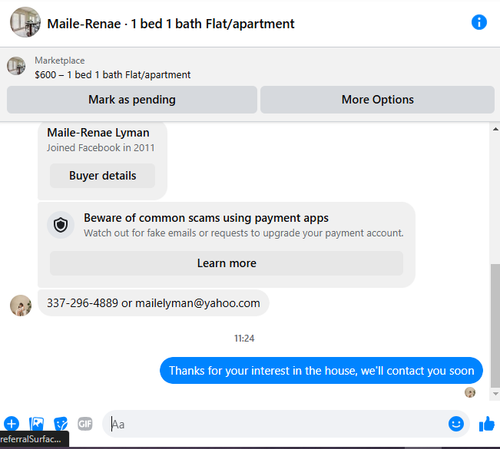Click the sender avatar beside the phone message
This screenshot has width=500, height=449.
(x=21, y=305)
